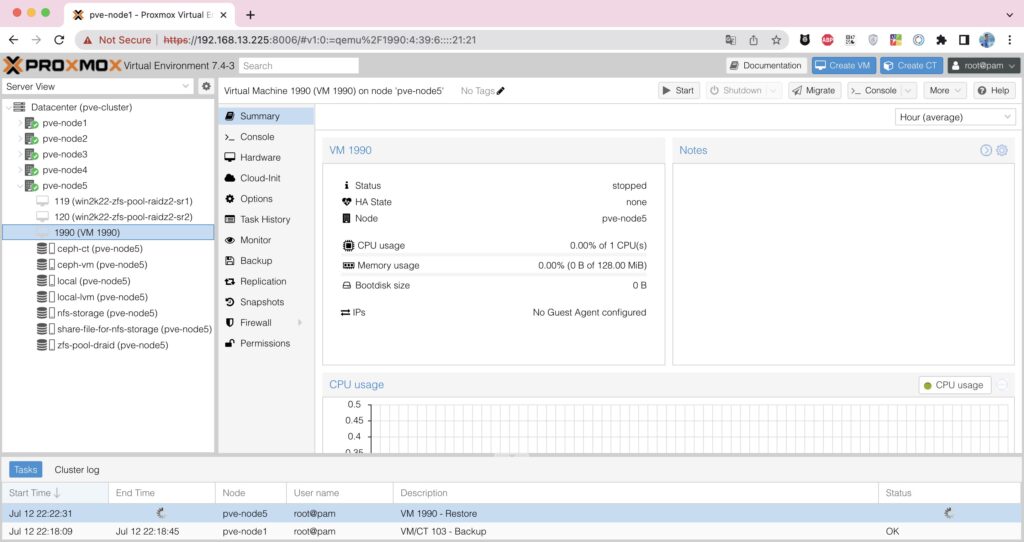Select nfs-storage (pve-node5) storage
Screen dimensions: 1024x542
coord(107,313)
